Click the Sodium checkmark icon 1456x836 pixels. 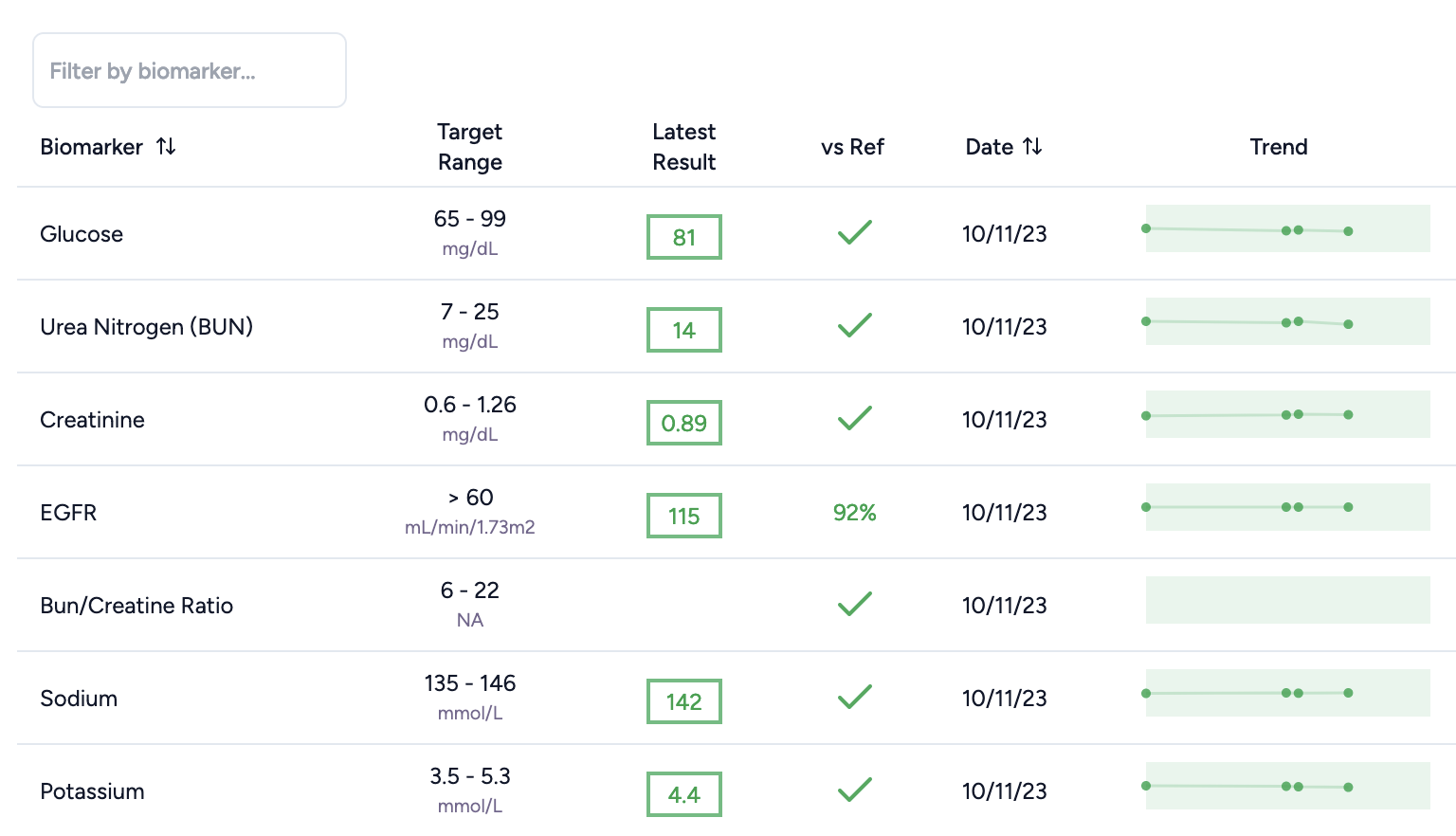coord(854,698)
